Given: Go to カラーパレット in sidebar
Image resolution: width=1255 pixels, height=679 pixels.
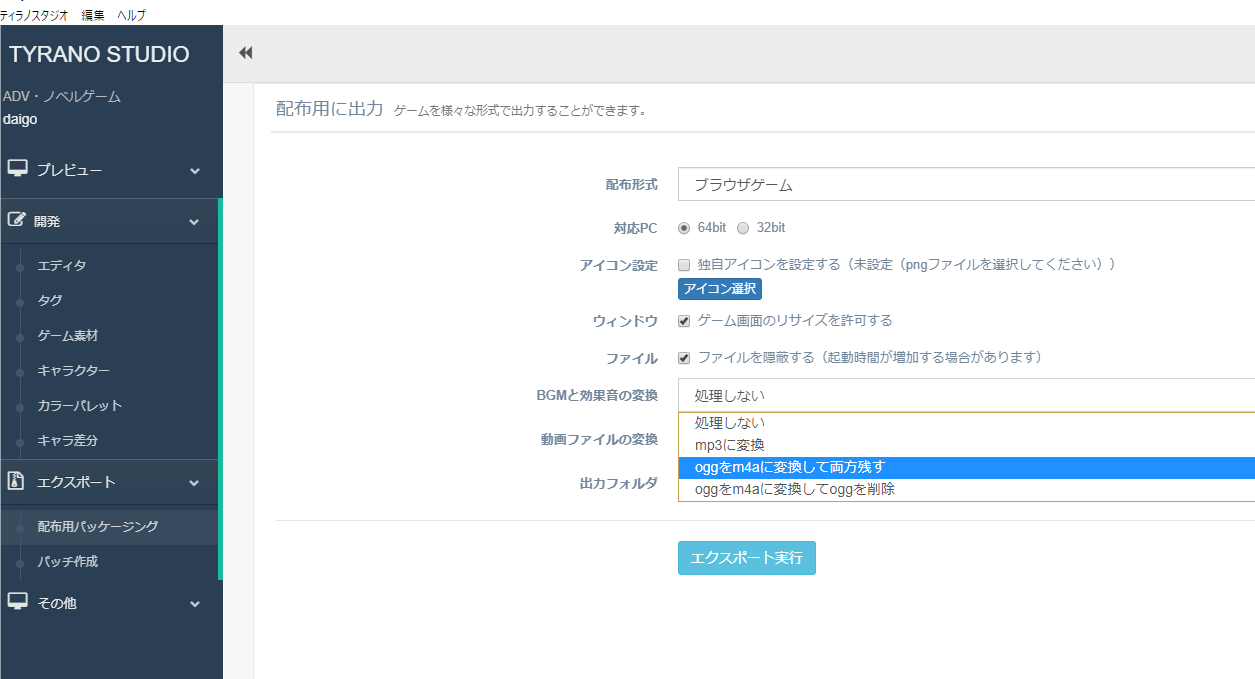Looking at the screenshot, I should (80, 405).
